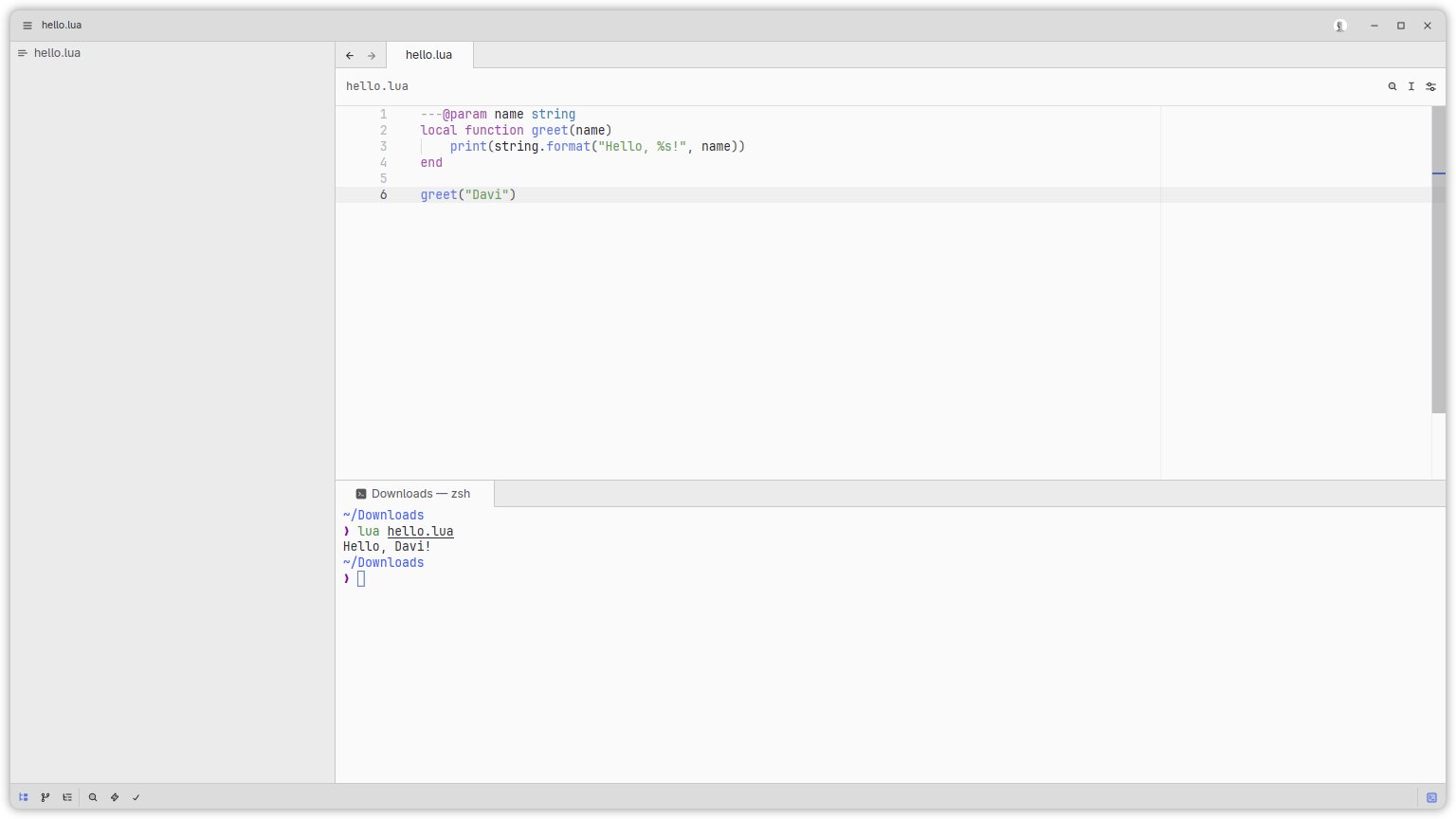Viewport: 1456px width, 819px height.
Task: Navigate back with the left arrow
Action: 350,56
